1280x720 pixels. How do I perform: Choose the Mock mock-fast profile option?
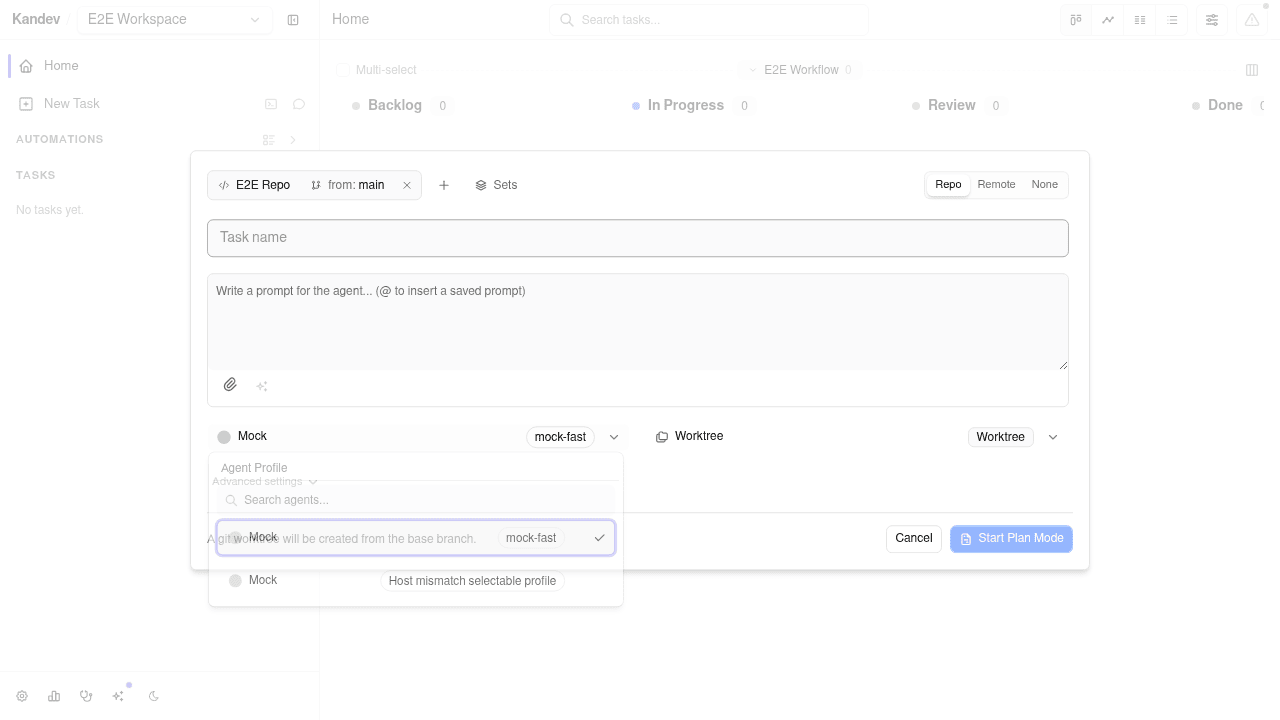pyautogui.click(x=416, y=538)
